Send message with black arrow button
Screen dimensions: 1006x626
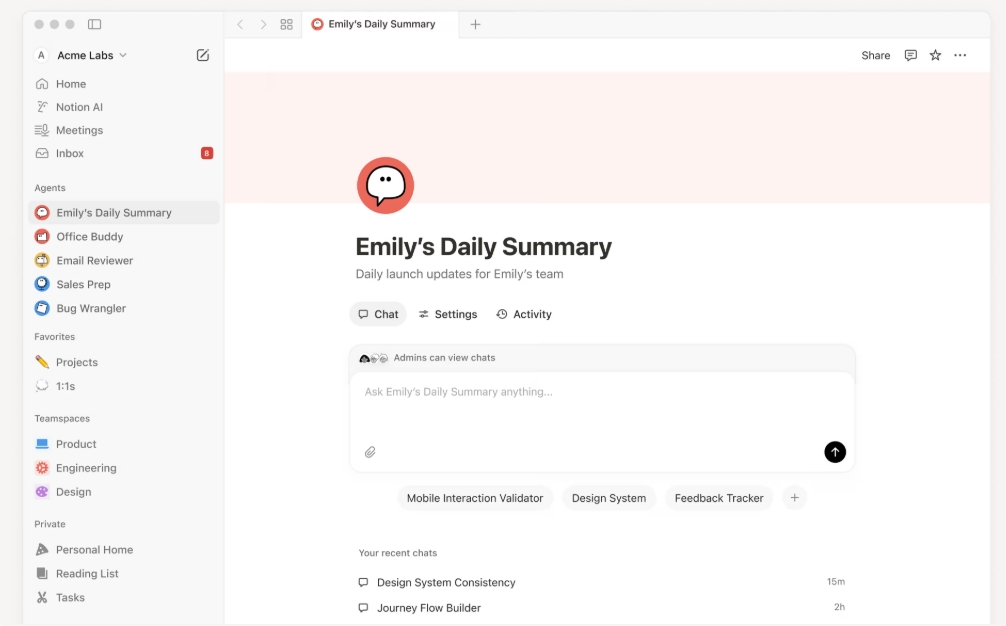[x=835, y=452]
